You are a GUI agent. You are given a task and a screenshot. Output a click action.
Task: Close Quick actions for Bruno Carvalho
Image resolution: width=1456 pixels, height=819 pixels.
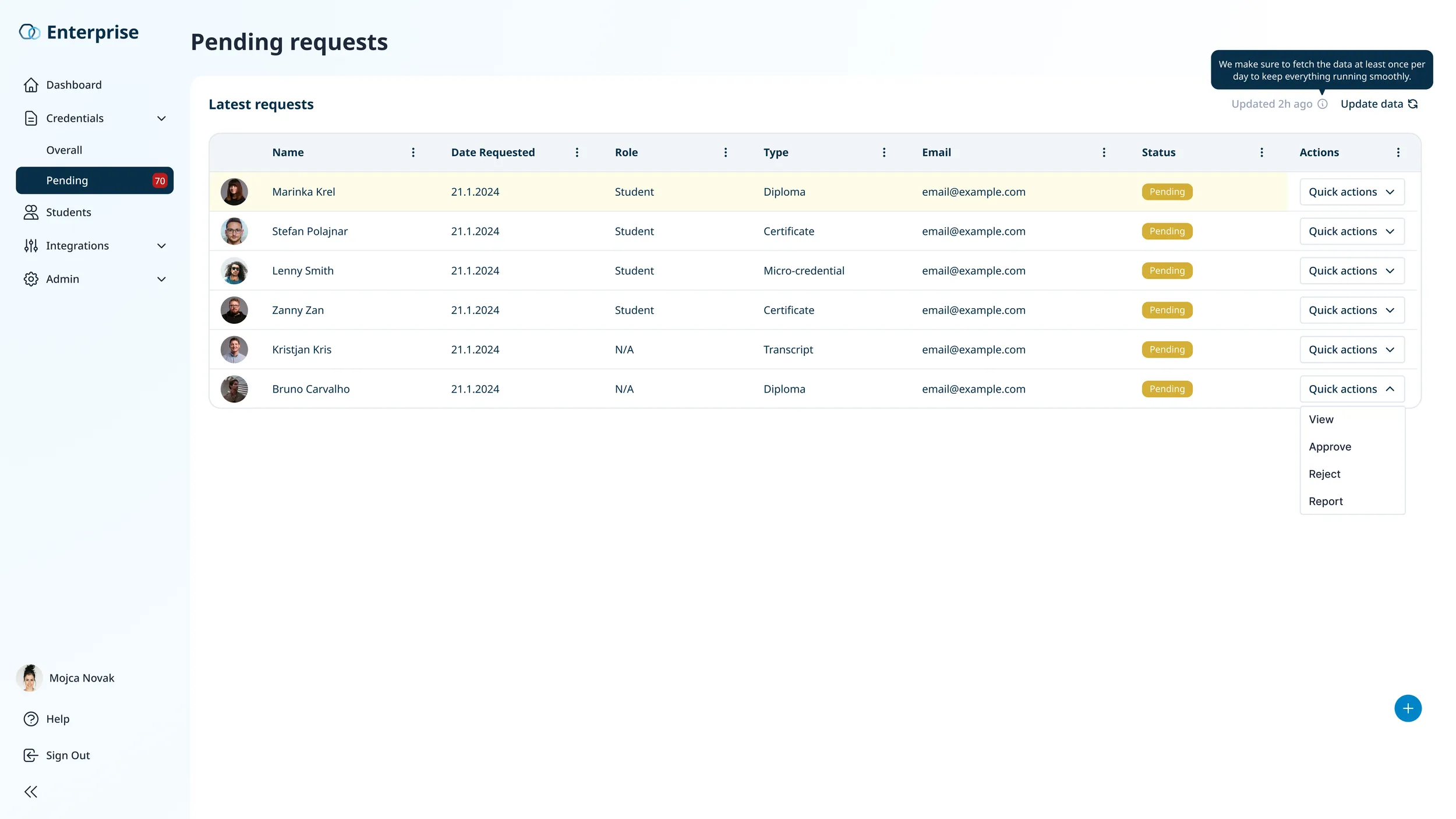coord(1352,389)
